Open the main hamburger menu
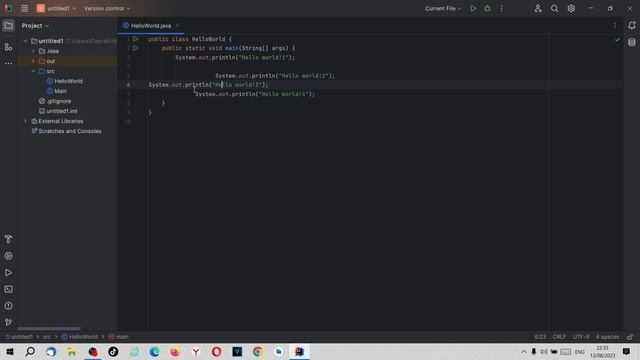The width and height of the screenshot is (640, 360). pos(24,8)
